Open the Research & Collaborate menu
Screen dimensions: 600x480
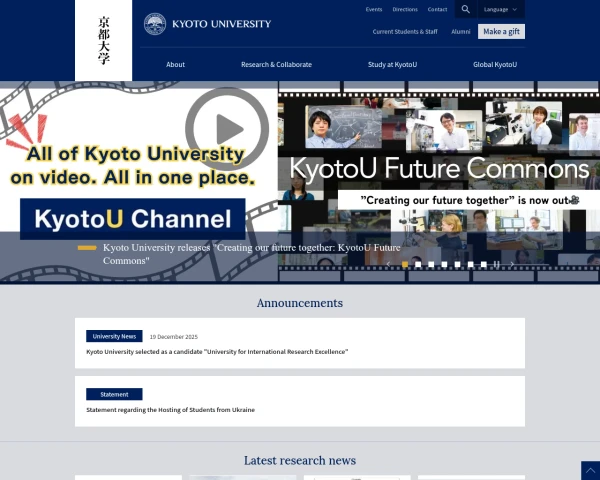276,64
